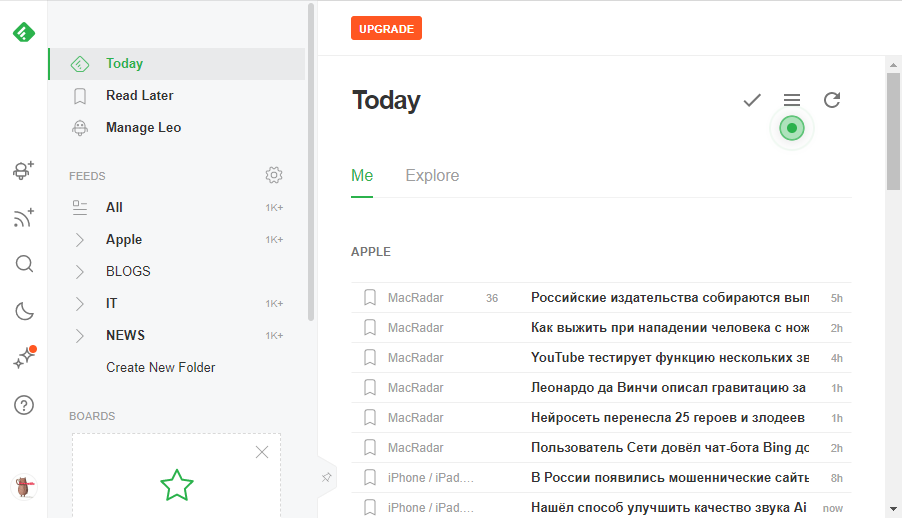Bookmark the Нейросеть перенесла article
Viewport: 902px width, 518px height.
pos(370,417)
